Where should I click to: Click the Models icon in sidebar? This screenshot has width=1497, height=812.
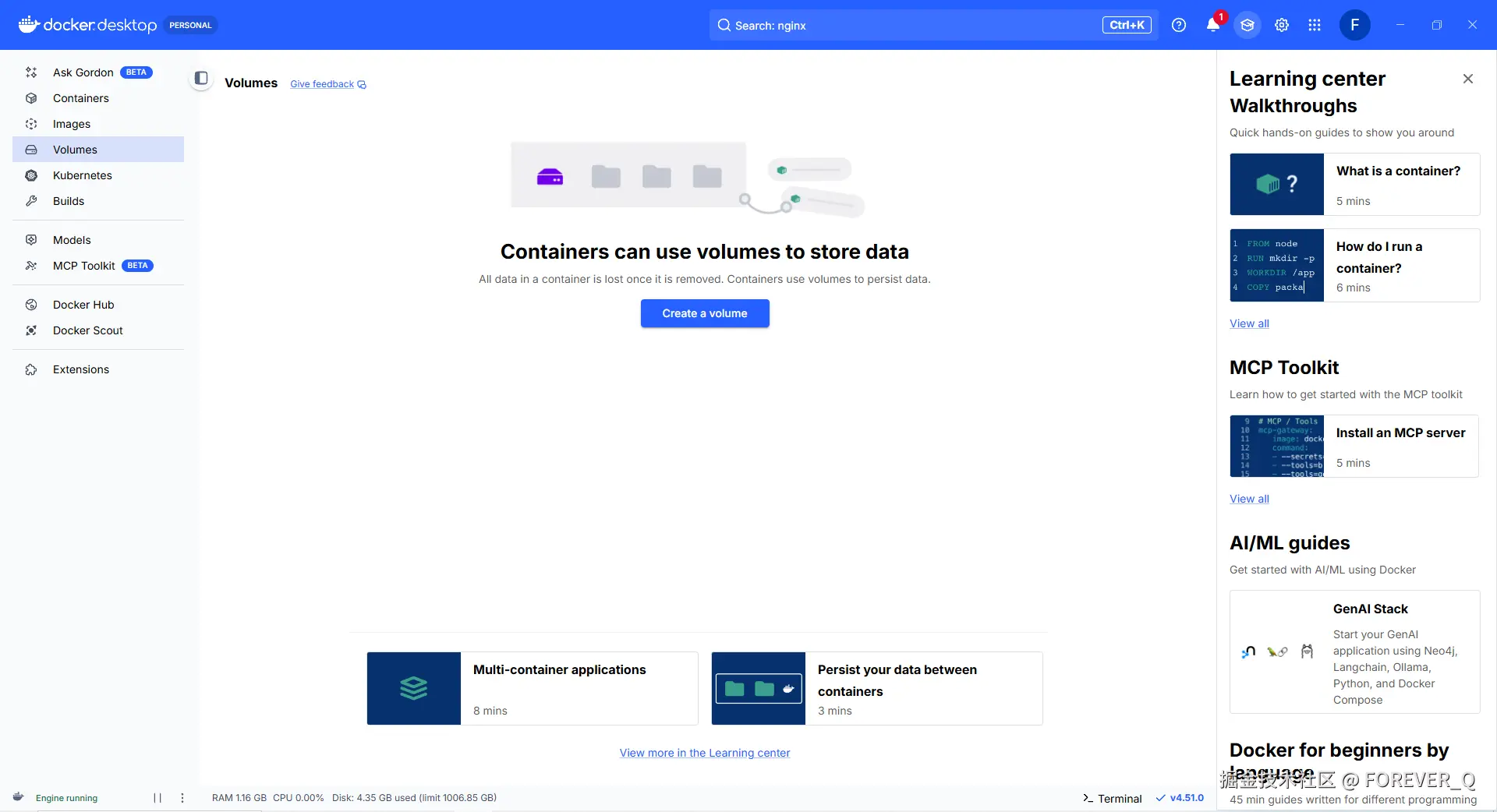click(x=31, y=240)
